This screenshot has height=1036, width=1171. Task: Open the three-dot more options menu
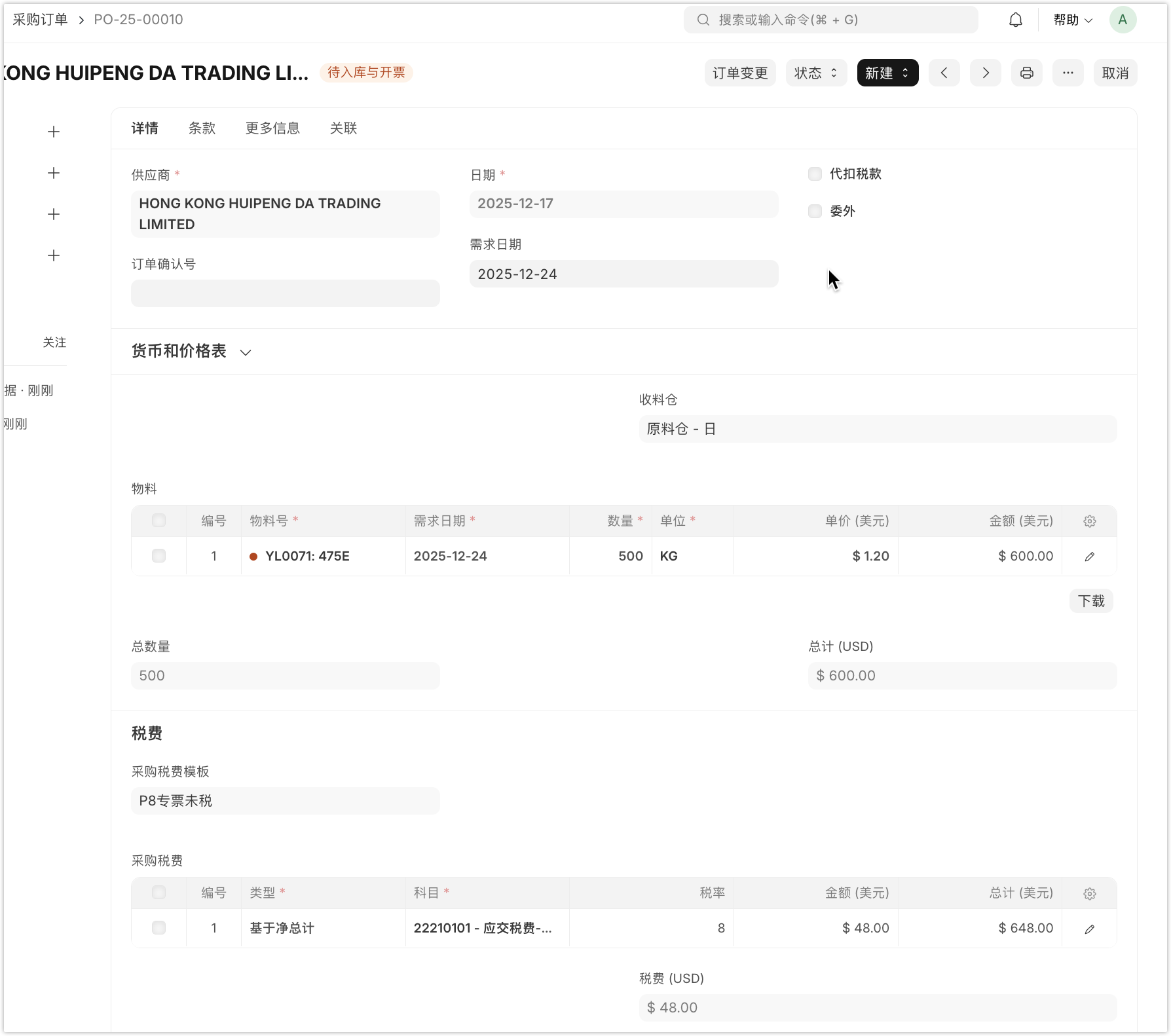pyautogui.click(x=1068, y=73)
